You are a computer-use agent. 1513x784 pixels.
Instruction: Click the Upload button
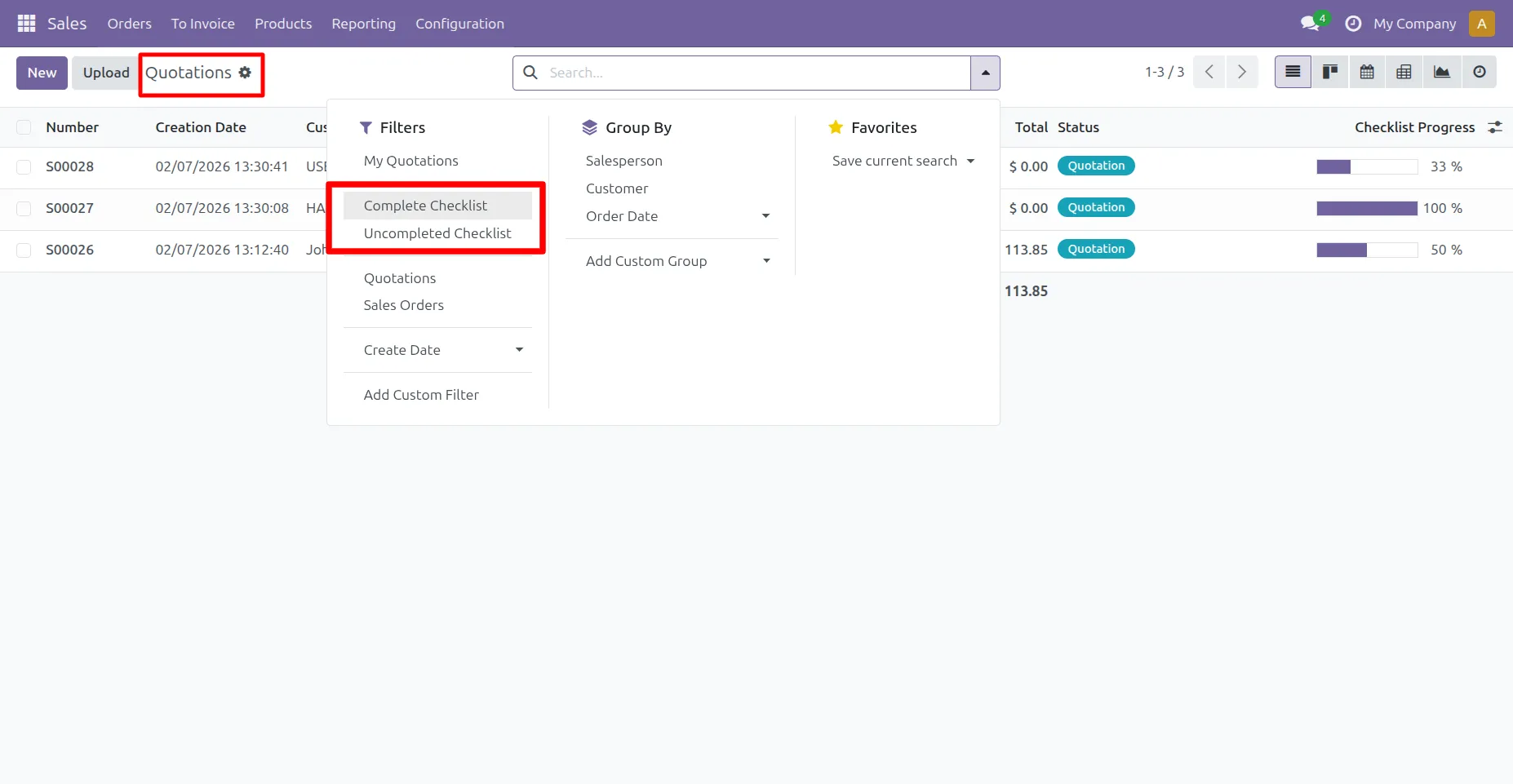click(106, 73)
